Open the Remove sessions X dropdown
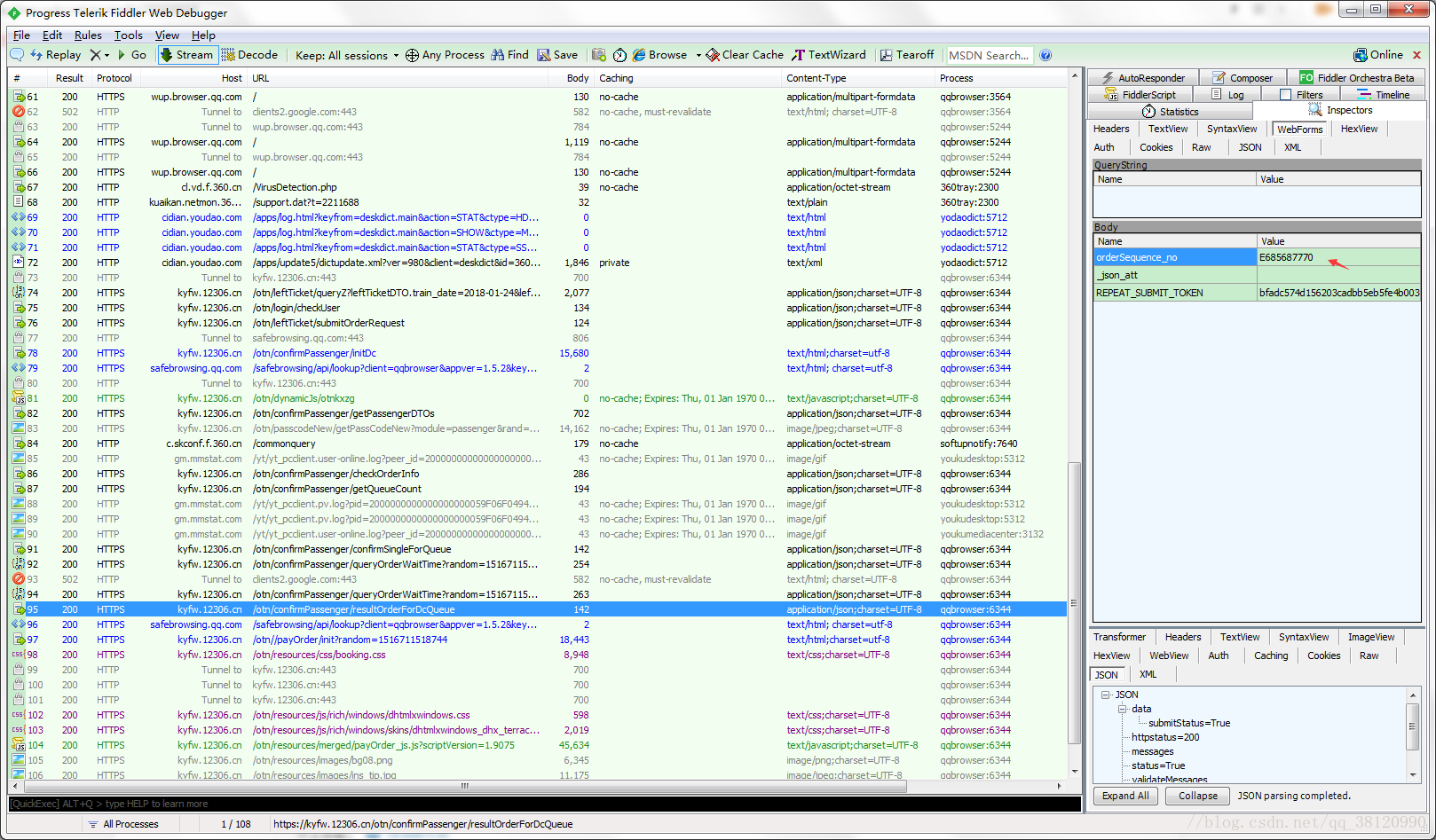Viewport: 1436px width, 840px height. (99, 55)
